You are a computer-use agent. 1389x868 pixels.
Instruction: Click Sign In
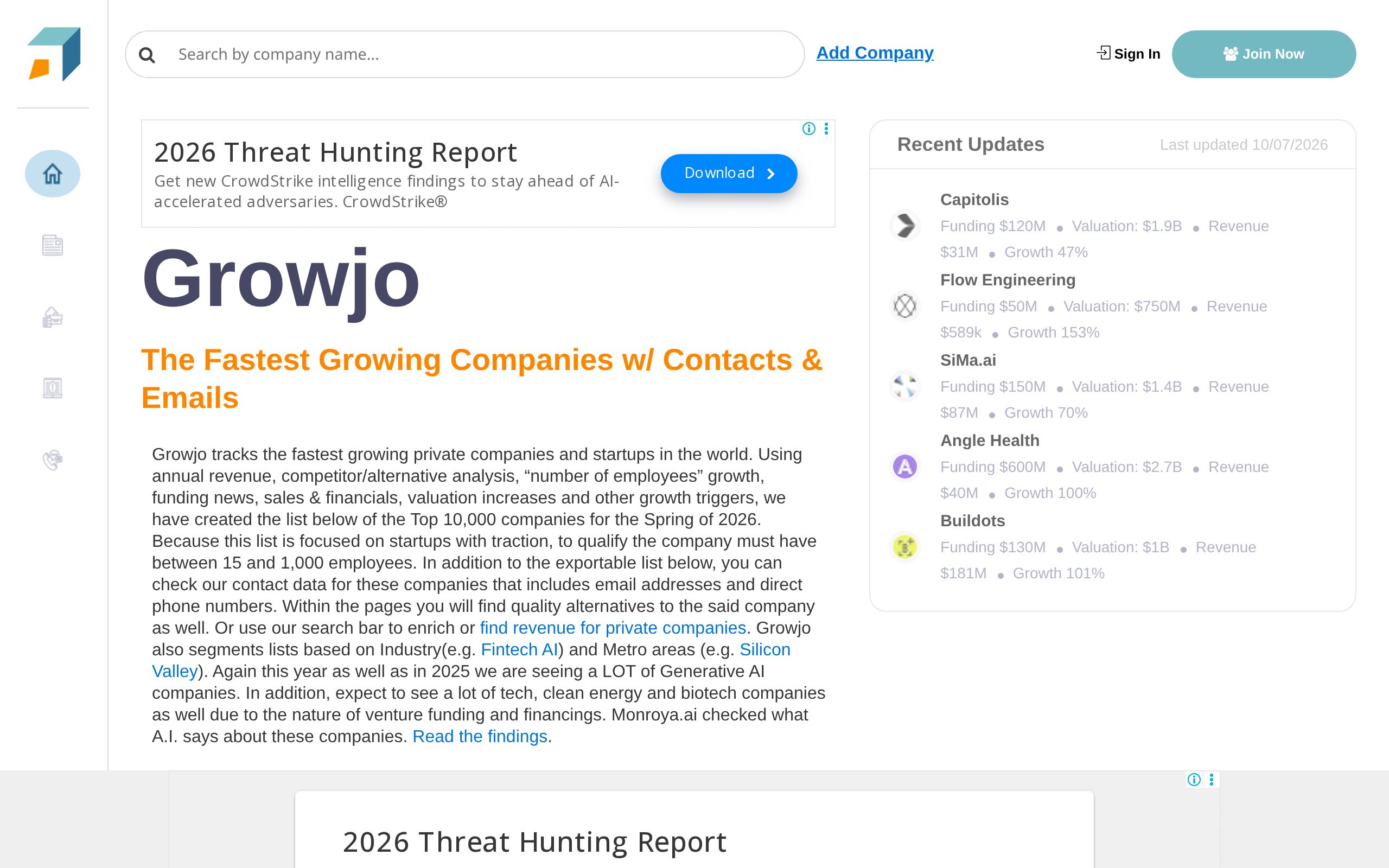pos(1129,54)
